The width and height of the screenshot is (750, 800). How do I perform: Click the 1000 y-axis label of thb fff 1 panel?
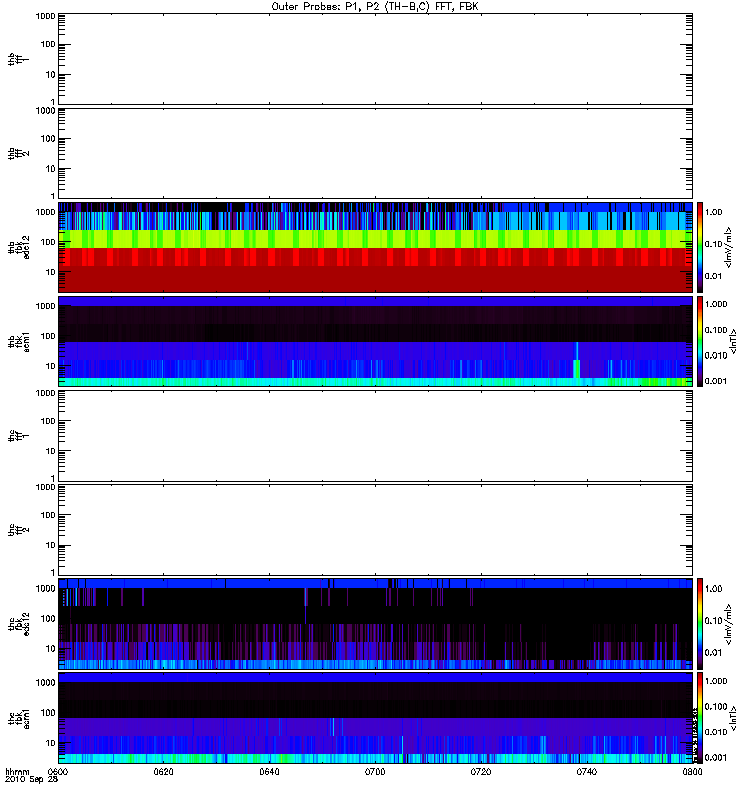(45, 16)
